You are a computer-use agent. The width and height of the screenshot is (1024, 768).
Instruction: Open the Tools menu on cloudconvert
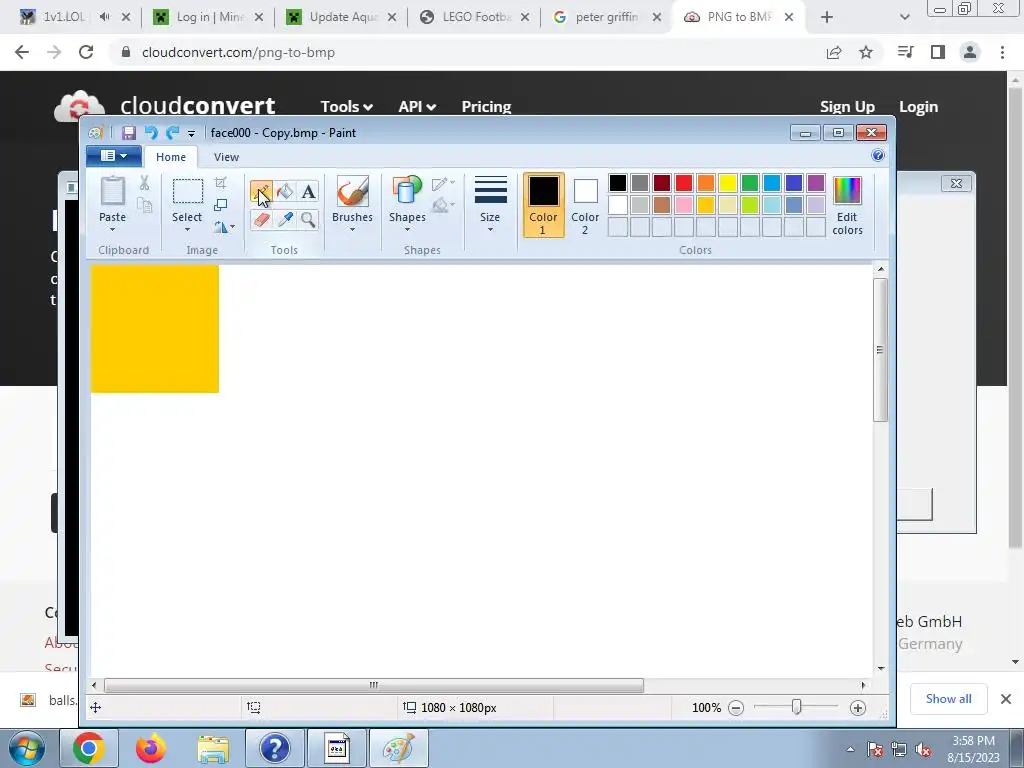coord(346,106)
